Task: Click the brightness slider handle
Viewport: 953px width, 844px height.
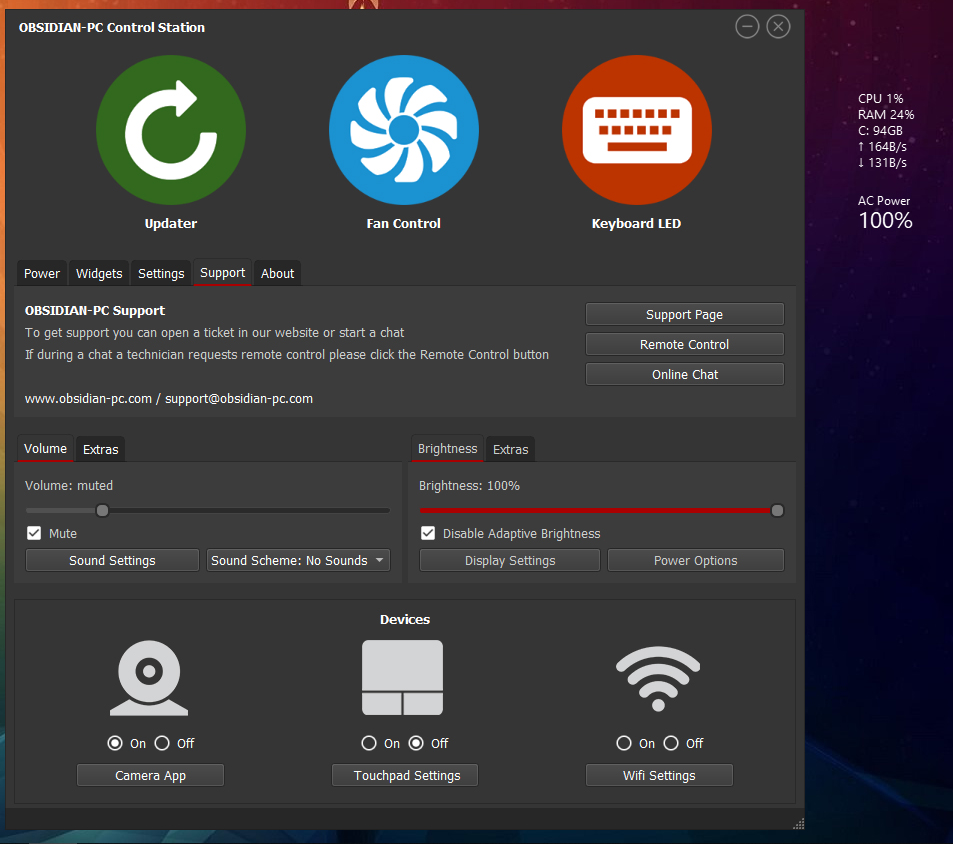Action: coord(777,510)
